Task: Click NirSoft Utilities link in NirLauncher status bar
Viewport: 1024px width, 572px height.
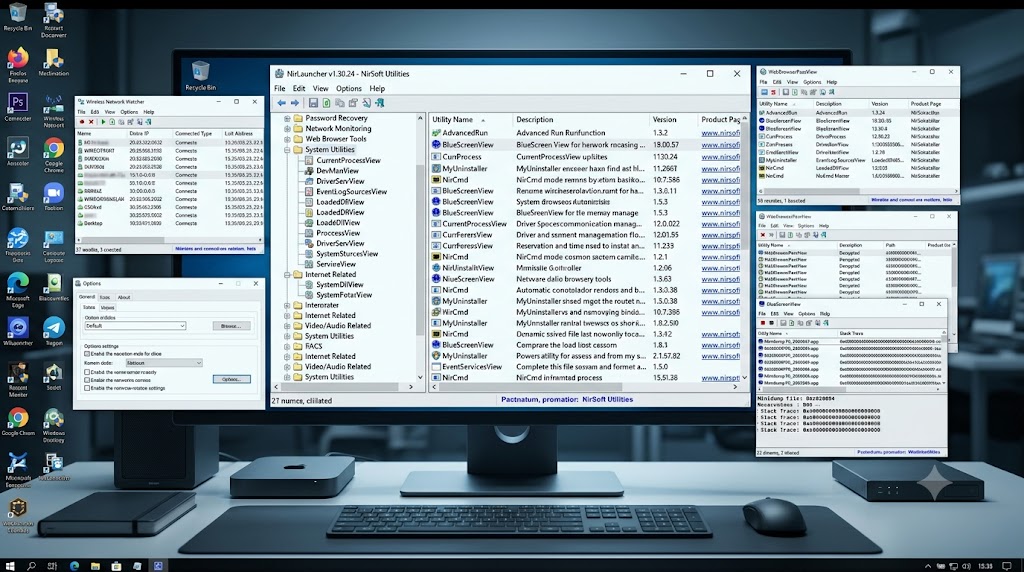Action: click(607, 399)
